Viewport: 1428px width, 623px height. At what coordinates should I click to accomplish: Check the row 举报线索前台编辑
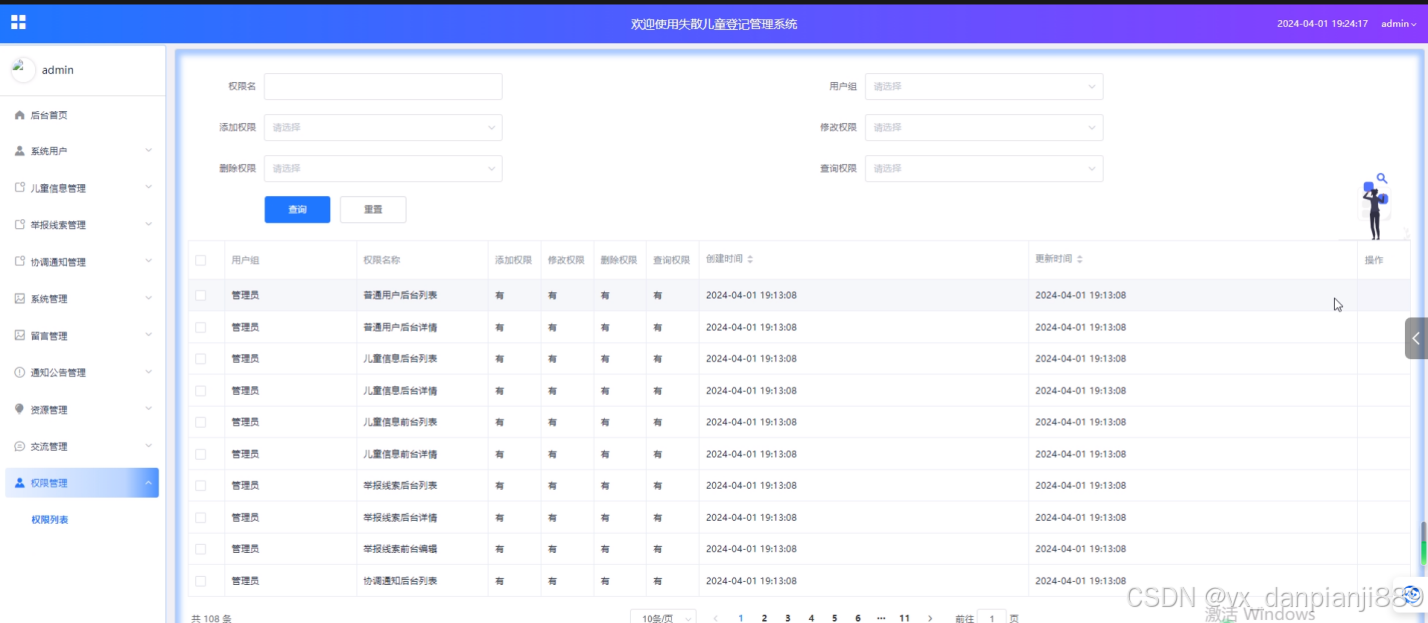click(201, 549)
